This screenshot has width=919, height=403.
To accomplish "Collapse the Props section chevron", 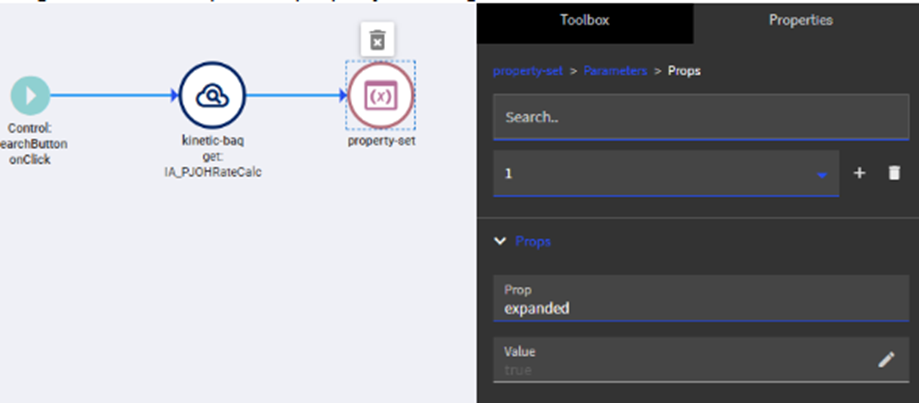I will 500,241.
